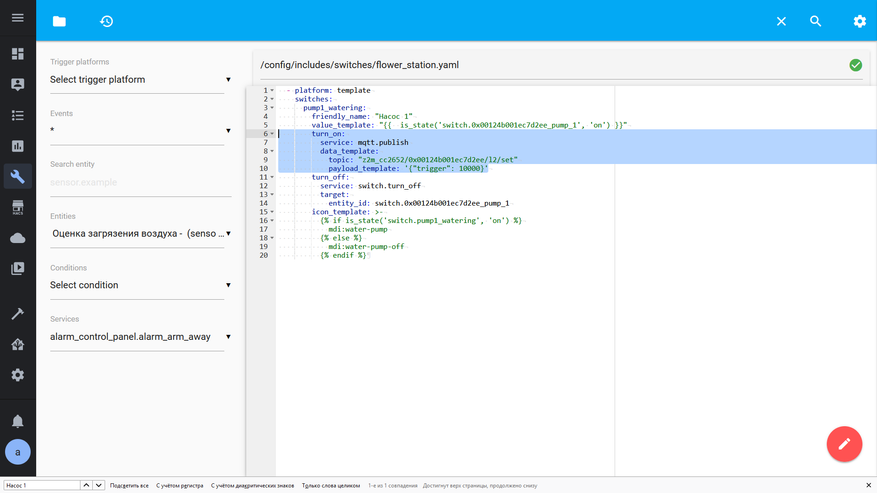Open the hamburger menu in the sidebar

point(17,18)
